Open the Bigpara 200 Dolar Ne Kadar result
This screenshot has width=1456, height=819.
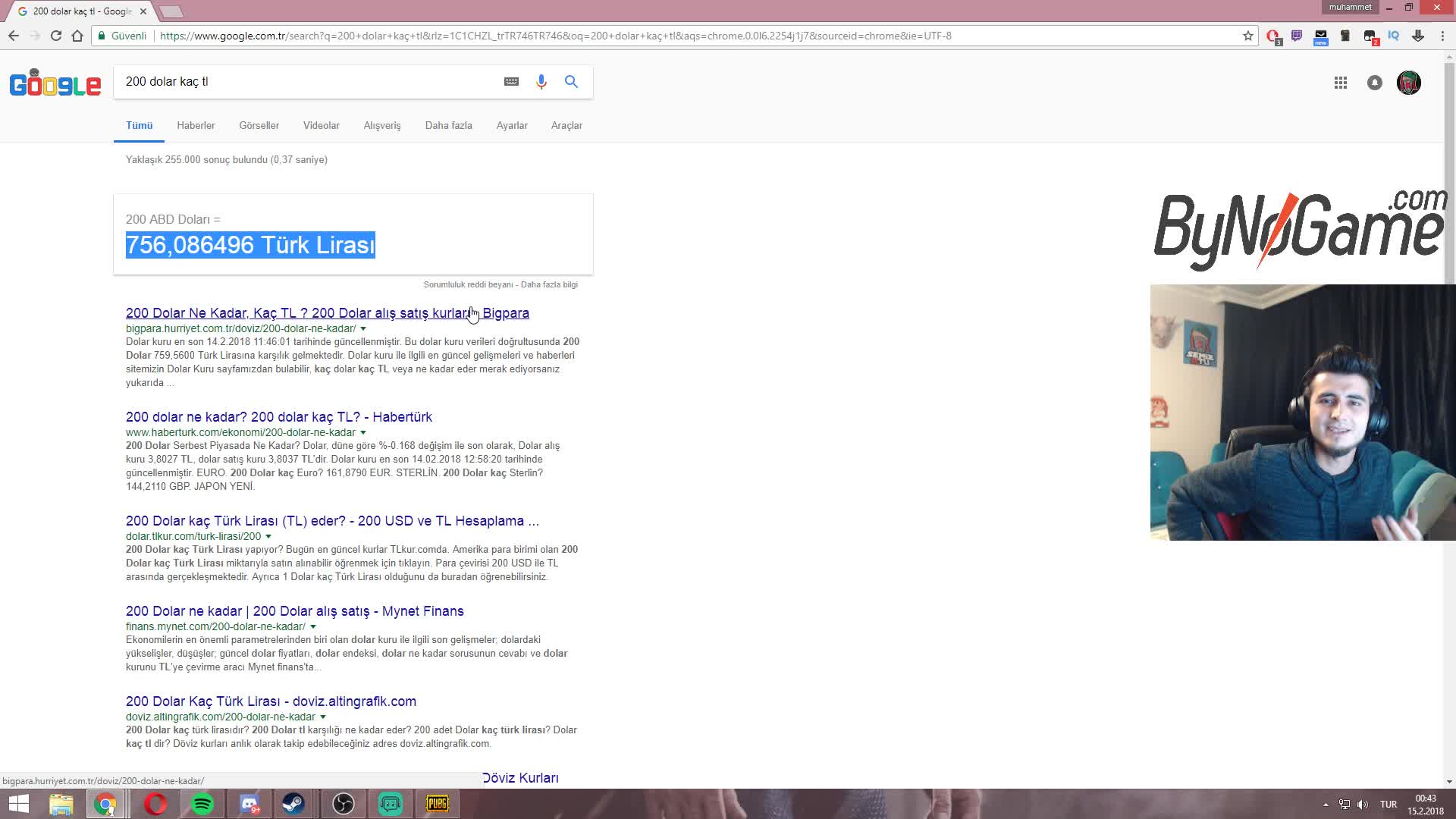328,313
